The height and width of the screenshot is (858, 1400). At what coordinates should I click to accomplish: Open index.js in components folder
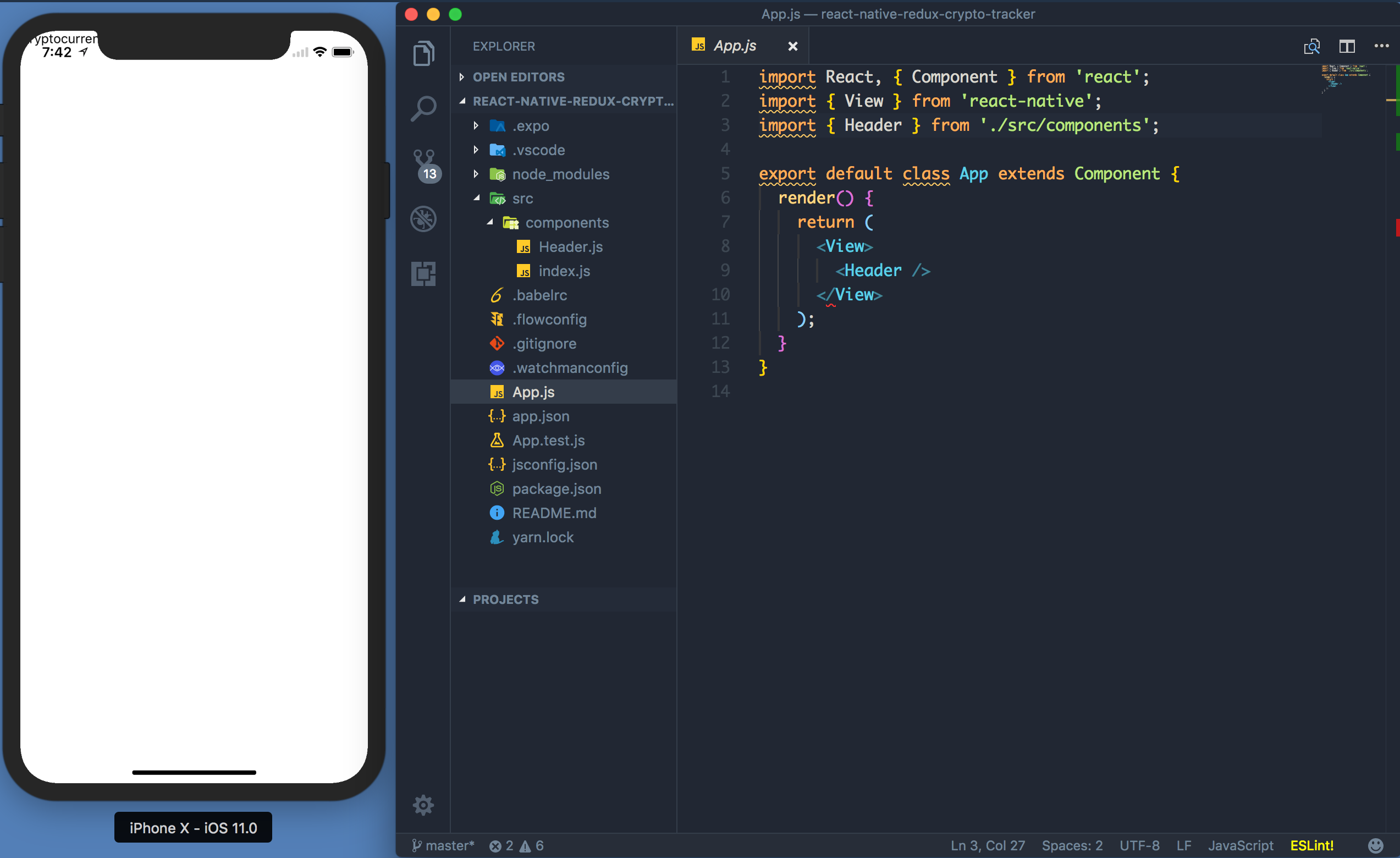(562, 270)
